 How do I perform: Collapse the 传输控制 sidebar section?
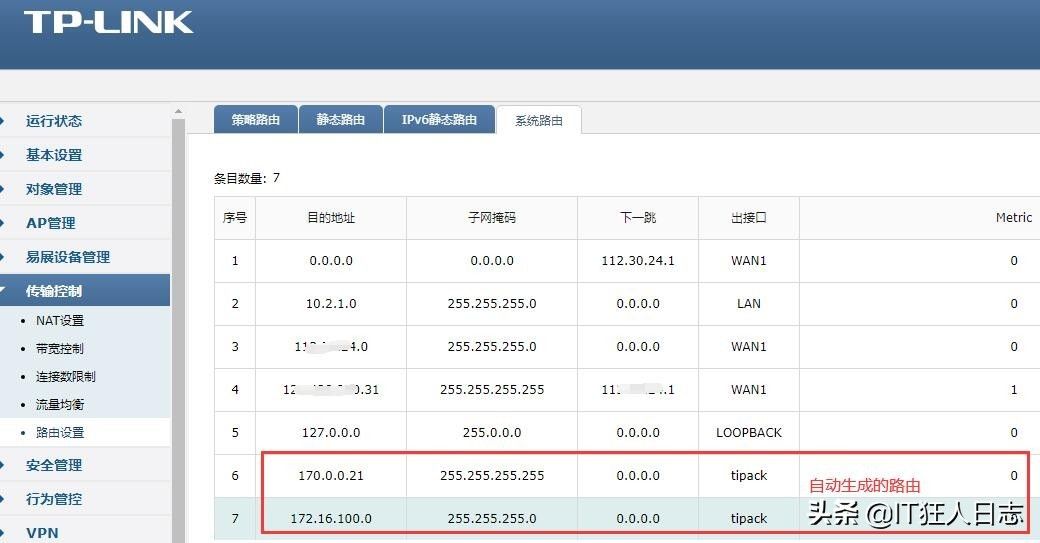click(54, 291)
